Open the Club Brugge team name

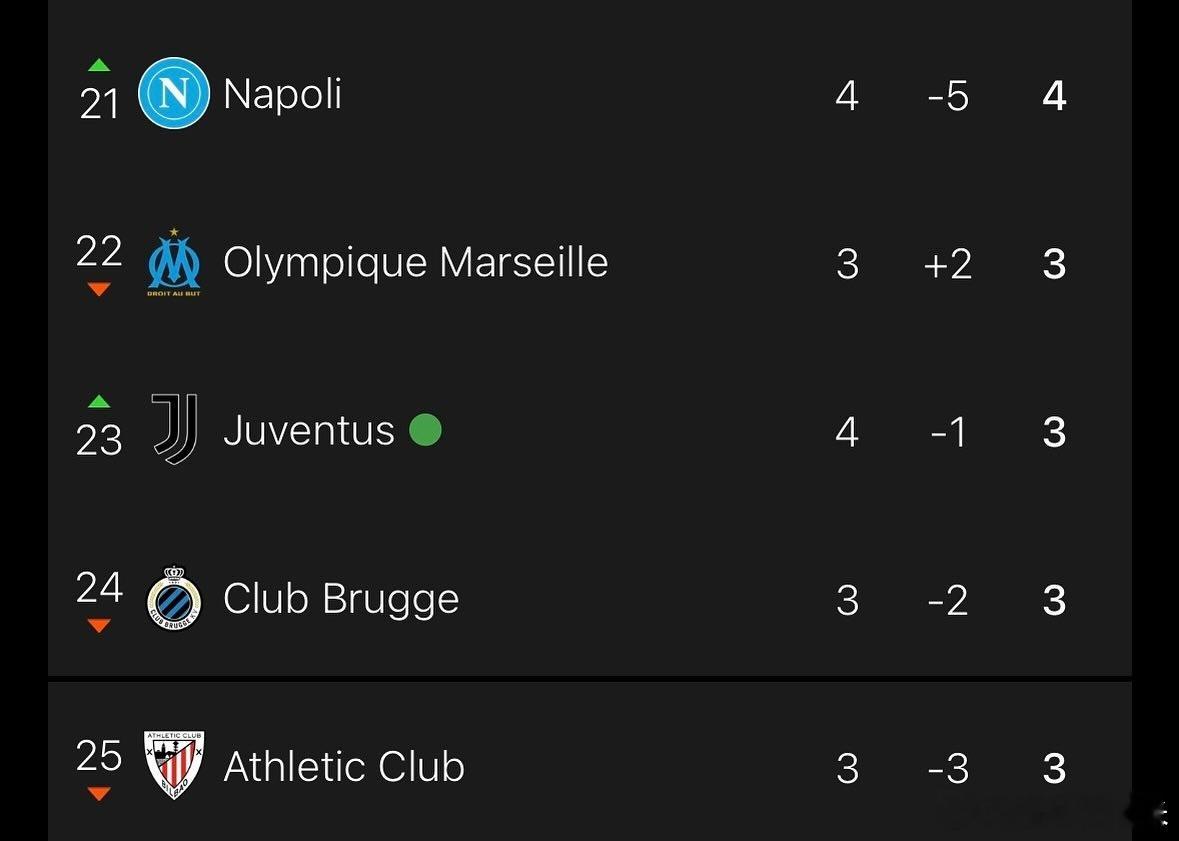click(341, 600)
